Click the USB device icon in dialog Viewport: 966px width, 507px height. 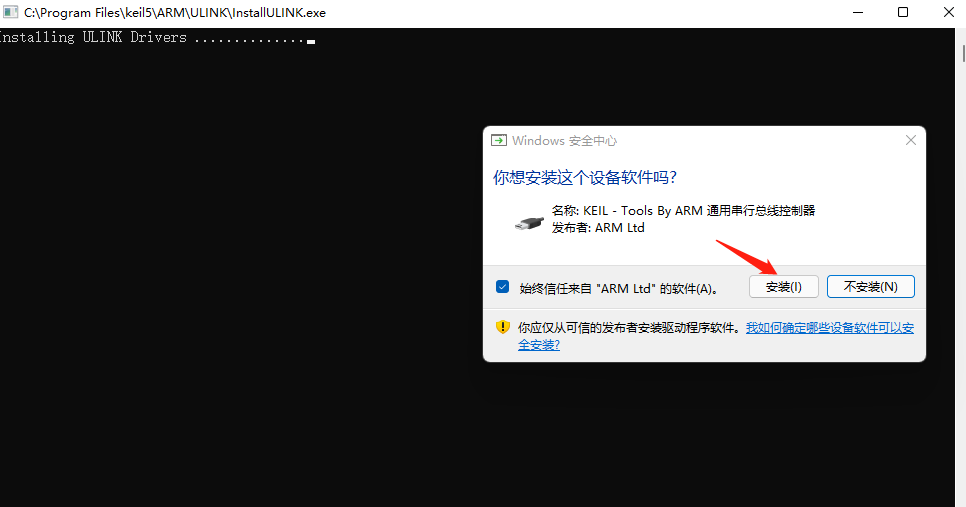point(529,223)
